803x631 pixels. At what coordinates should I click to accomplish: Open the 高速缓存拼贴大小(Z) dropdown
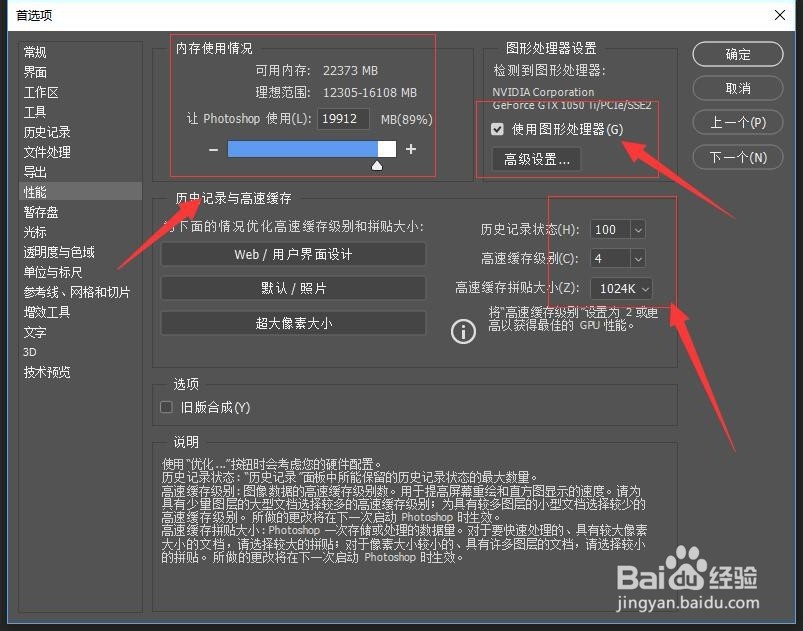coord(621,289)
